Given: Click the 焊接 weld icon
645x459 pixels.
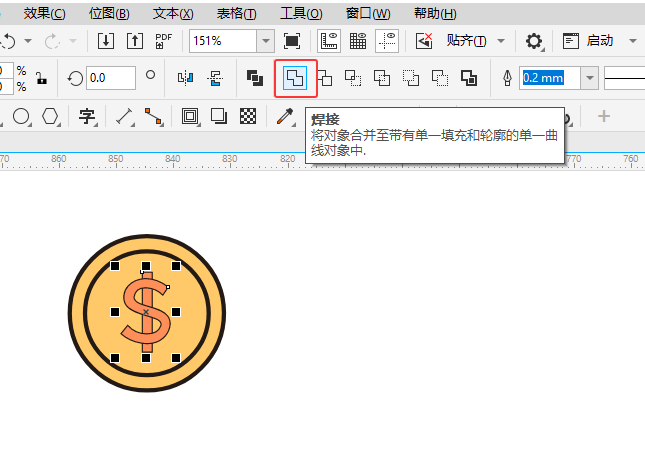Looking at the screenshot, I should tap(295, 78).
